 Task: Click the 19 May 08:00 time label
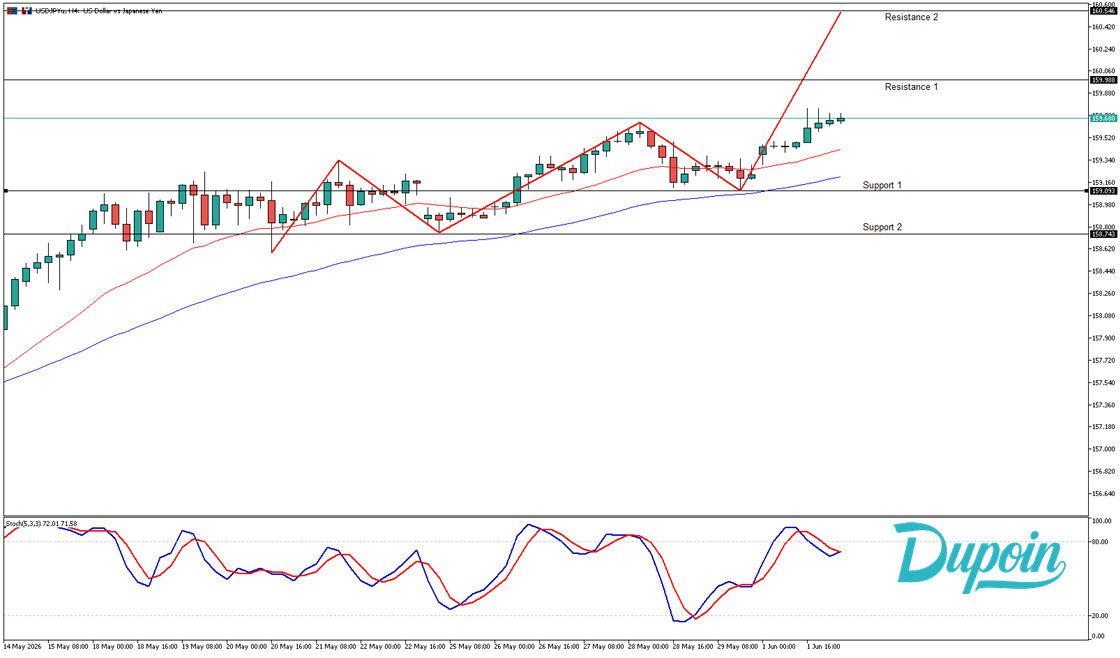202,647
